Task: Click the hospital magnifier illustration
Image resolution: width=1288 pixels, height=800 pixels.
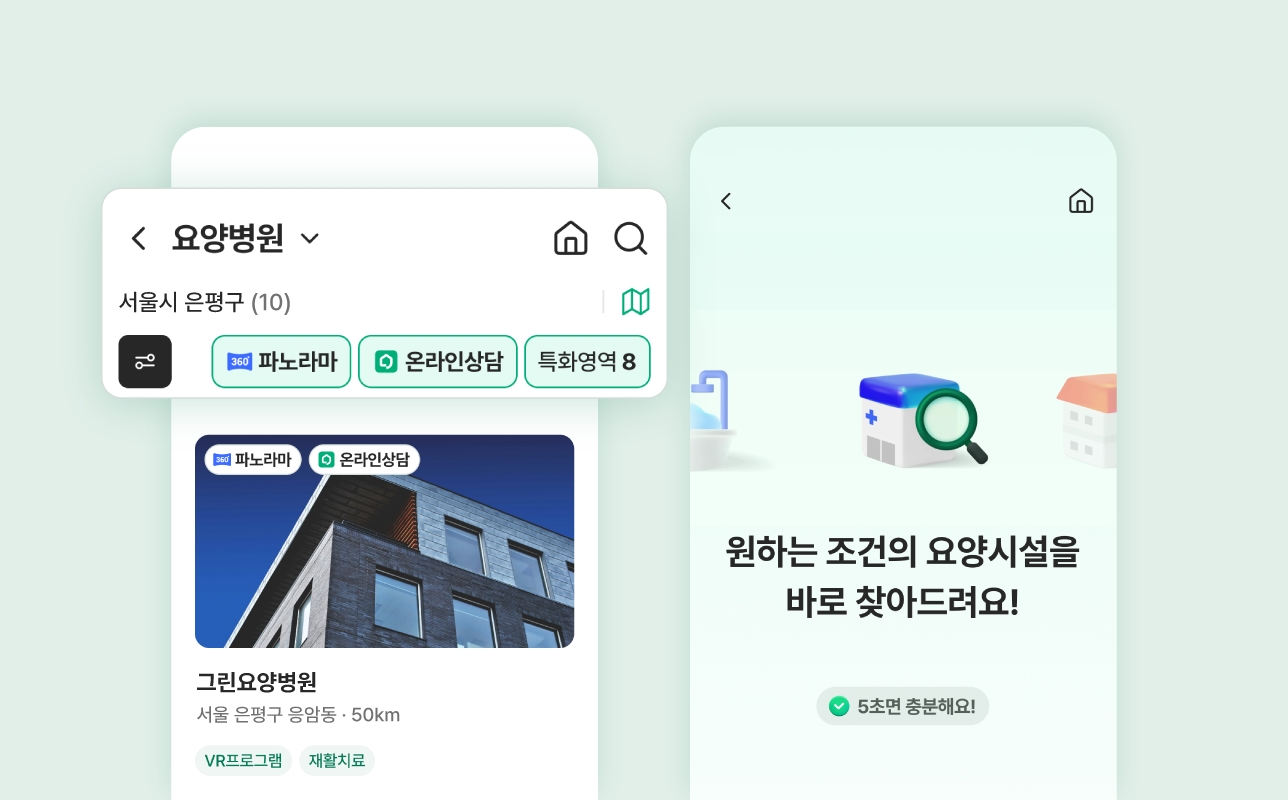Action: coord(922,420)
